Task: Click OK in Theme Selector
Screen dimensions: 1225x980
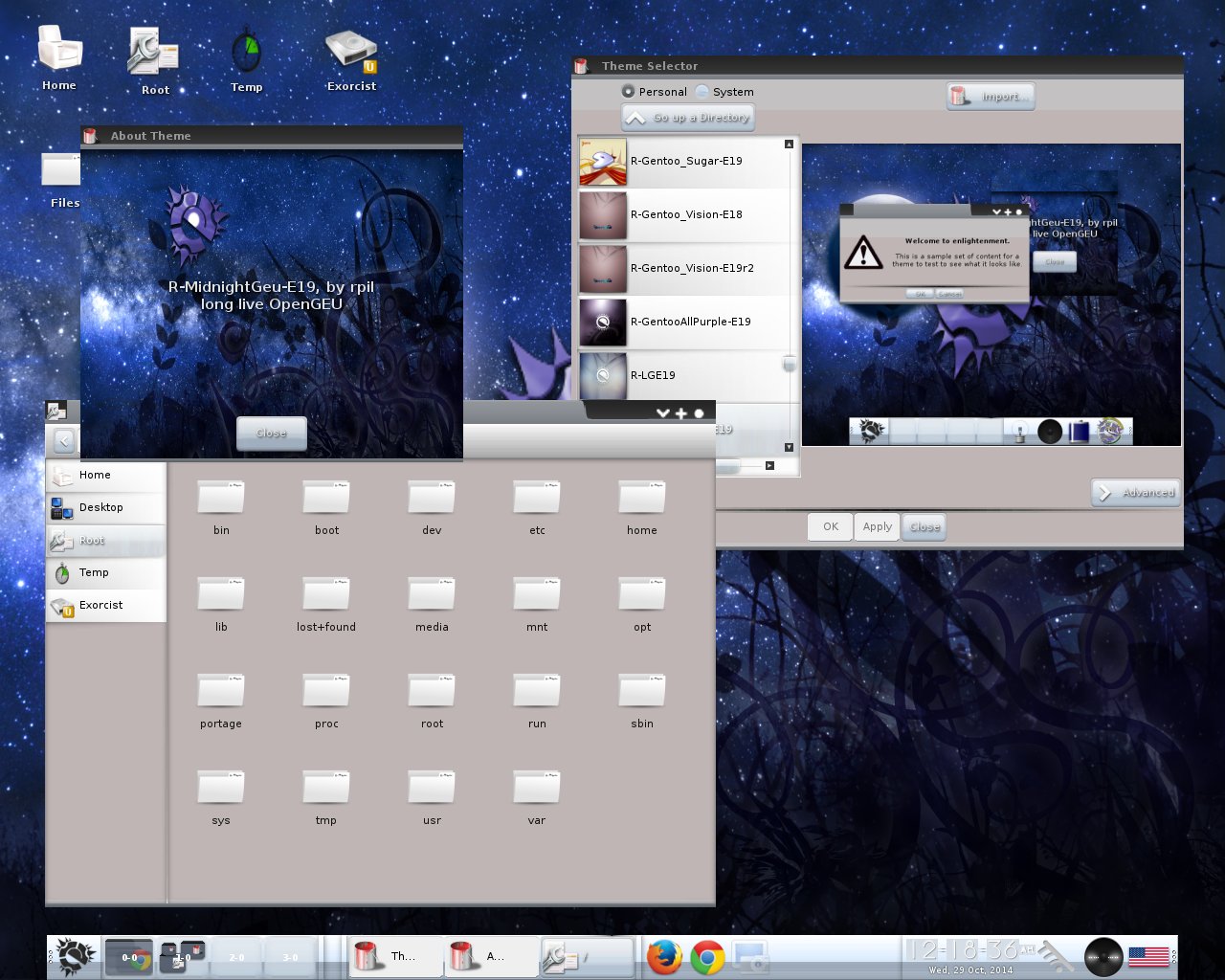Action: [831, 527]
